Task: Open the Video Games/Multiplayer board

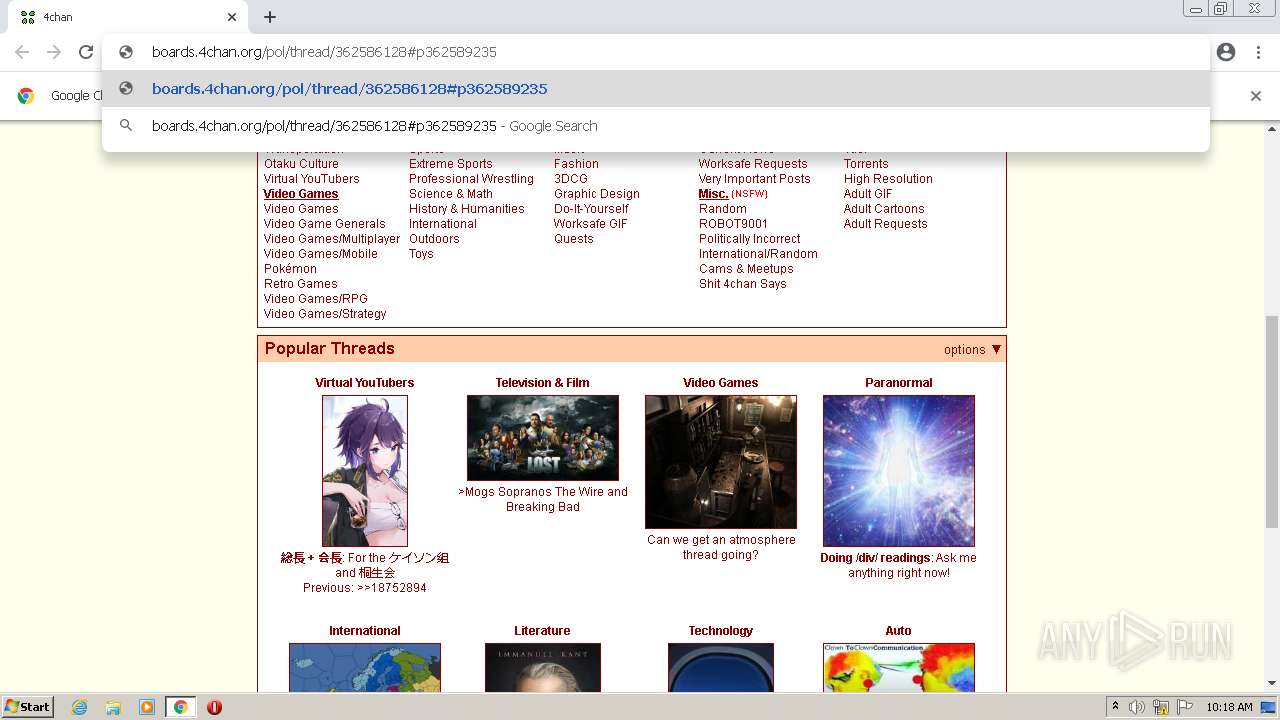Action: (x=332, y=239)
